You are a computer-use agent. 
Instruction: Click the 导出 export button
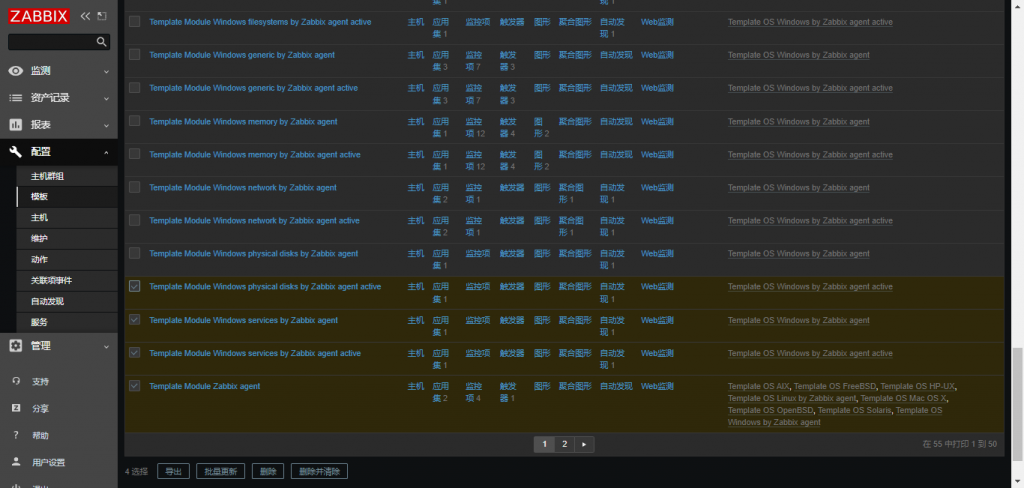173,471
